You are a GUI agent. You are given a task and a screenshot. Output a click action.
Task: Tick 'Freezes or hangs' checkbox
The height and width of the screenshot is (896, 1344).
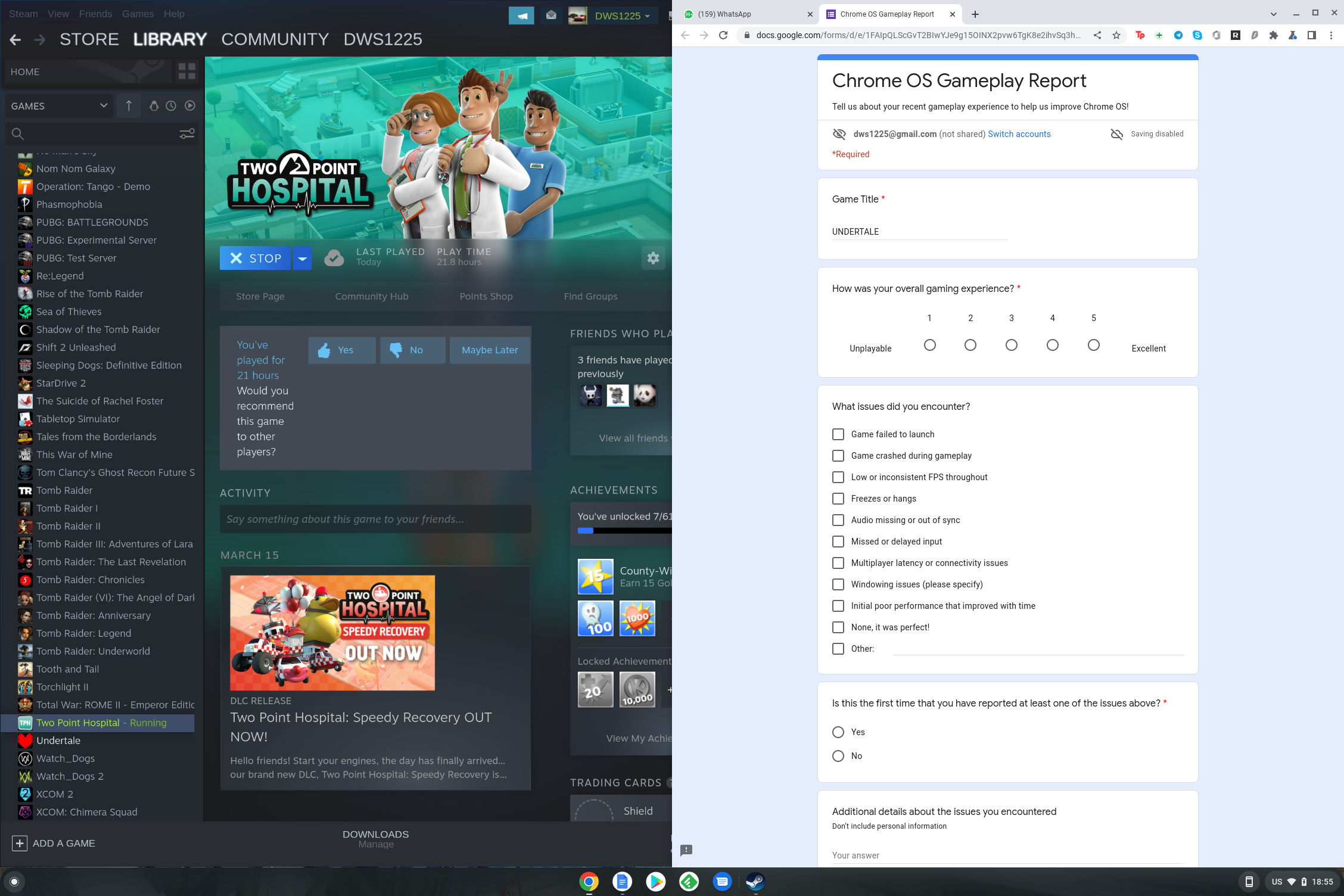coord(838,499)
